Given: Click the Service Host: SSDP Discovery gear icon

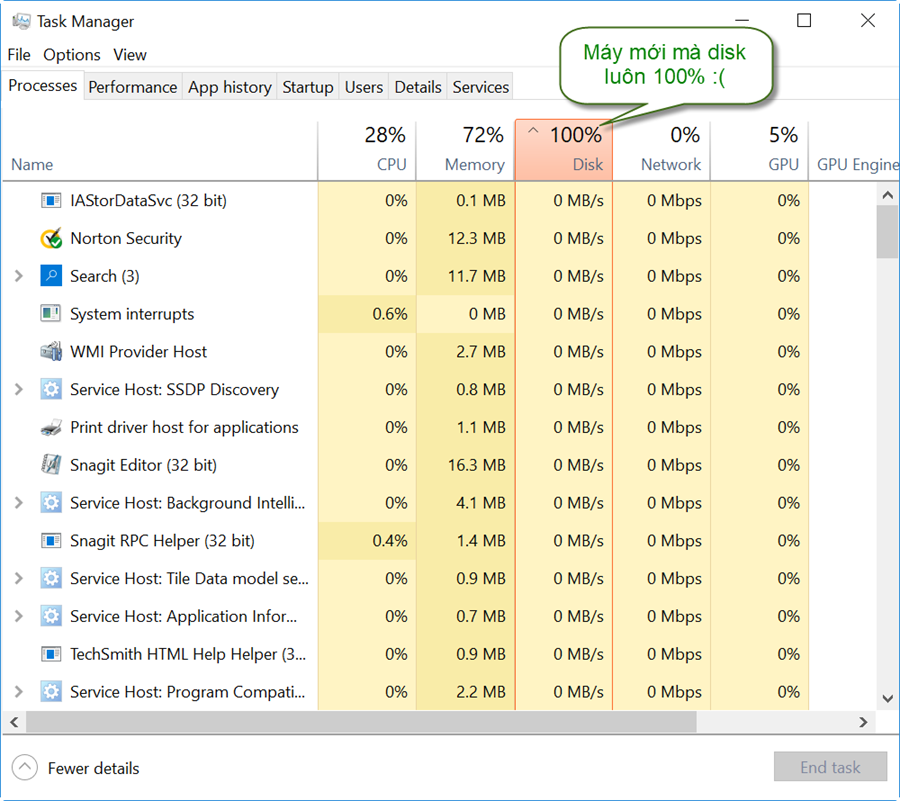Looking at the screenshot, I should point(51,390).
